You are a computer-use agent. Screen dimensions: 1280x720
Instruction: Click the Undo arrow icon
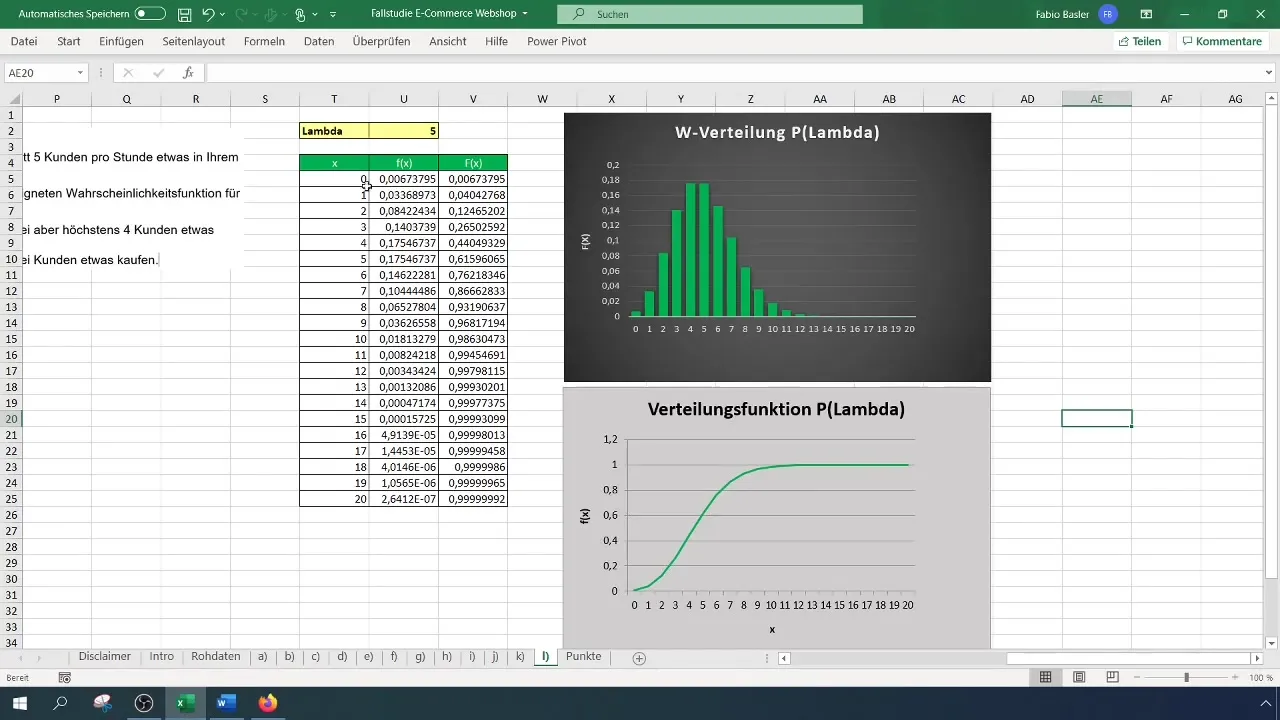(208, 15)
